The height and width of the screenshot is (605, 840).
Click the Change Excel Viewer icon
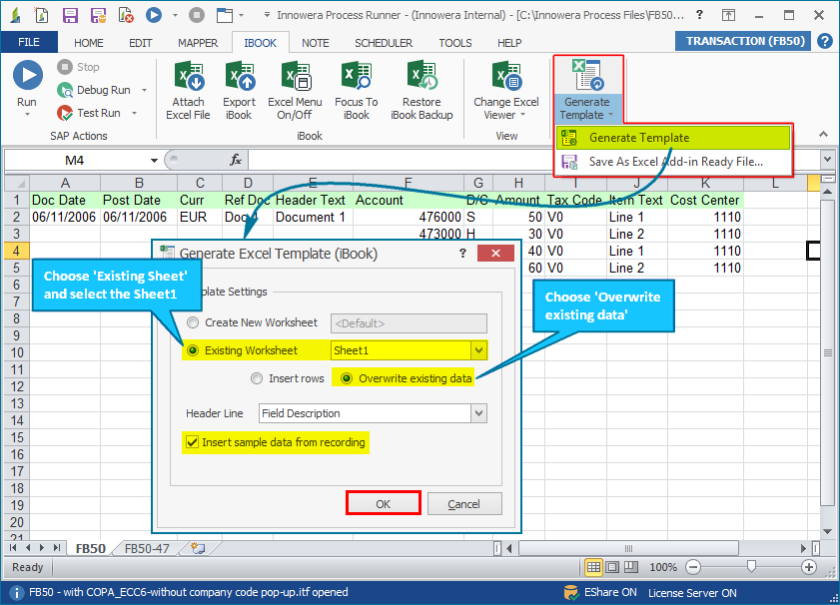[x=506, y=77]
